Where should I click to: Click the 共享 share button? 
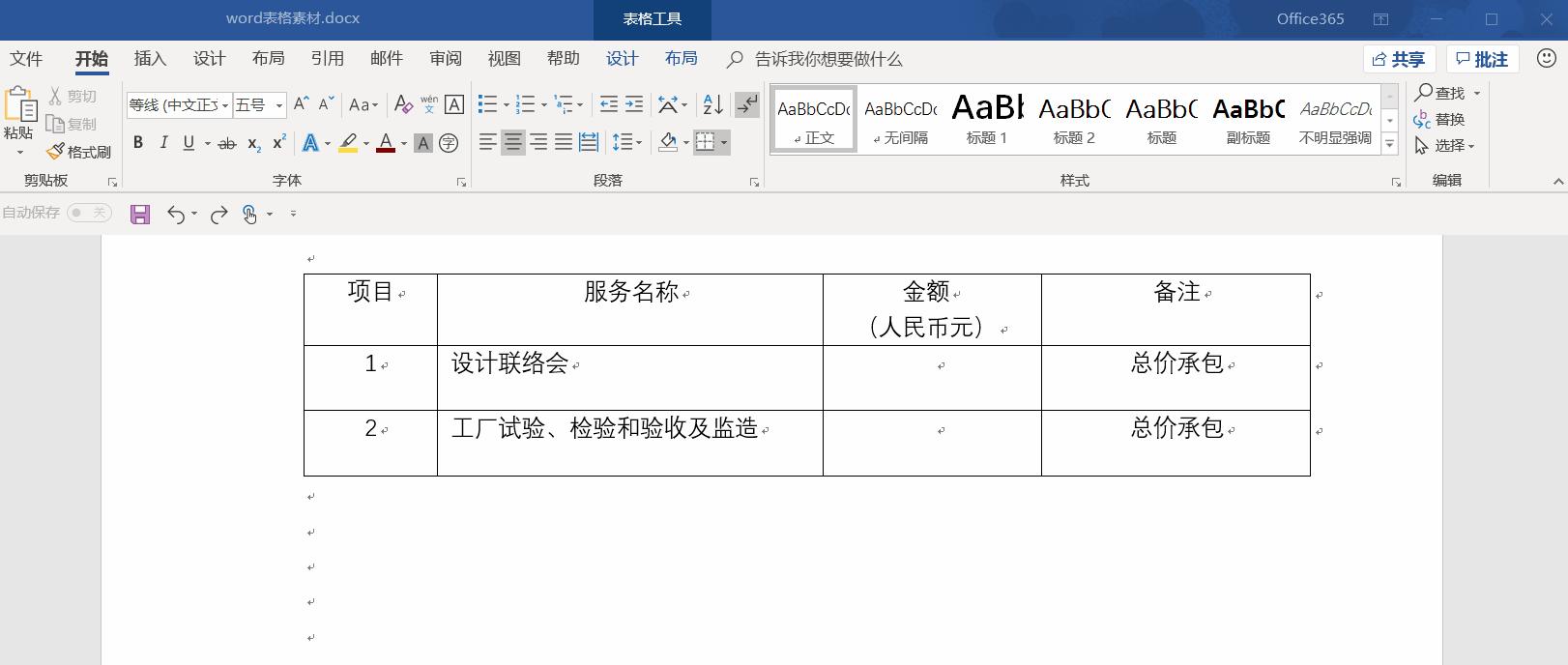tap(1400, 59)
